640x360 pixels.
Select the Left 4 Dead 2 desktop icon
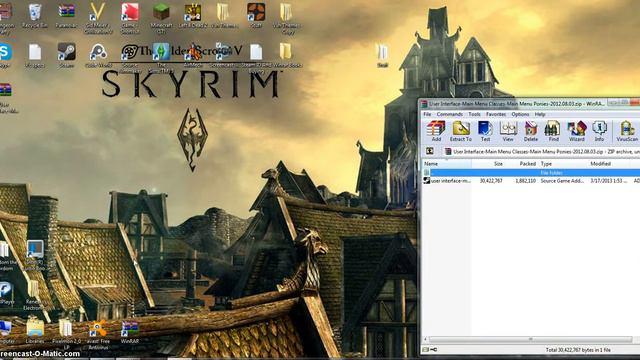(x=192, y=16)
